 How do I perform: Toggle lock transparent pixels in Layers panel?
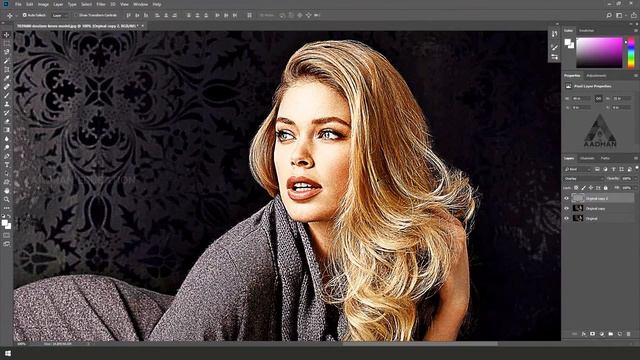(x=576, y=188)
